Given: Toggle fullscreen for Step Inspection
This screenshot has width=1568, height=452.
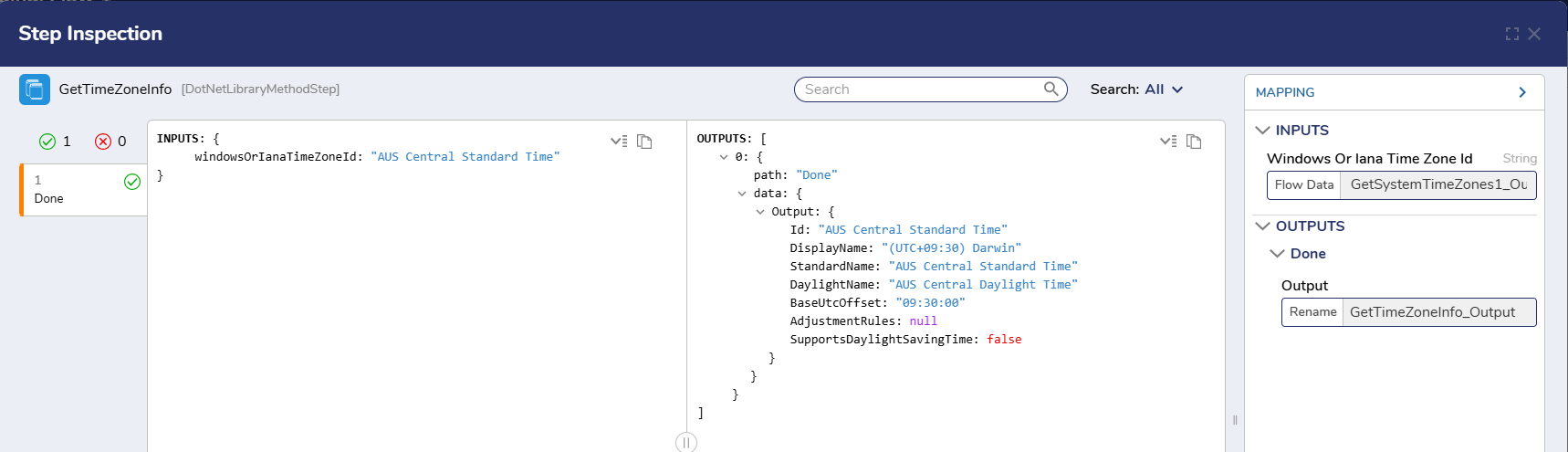Looking at the screenshot, I should point(1512,34).
